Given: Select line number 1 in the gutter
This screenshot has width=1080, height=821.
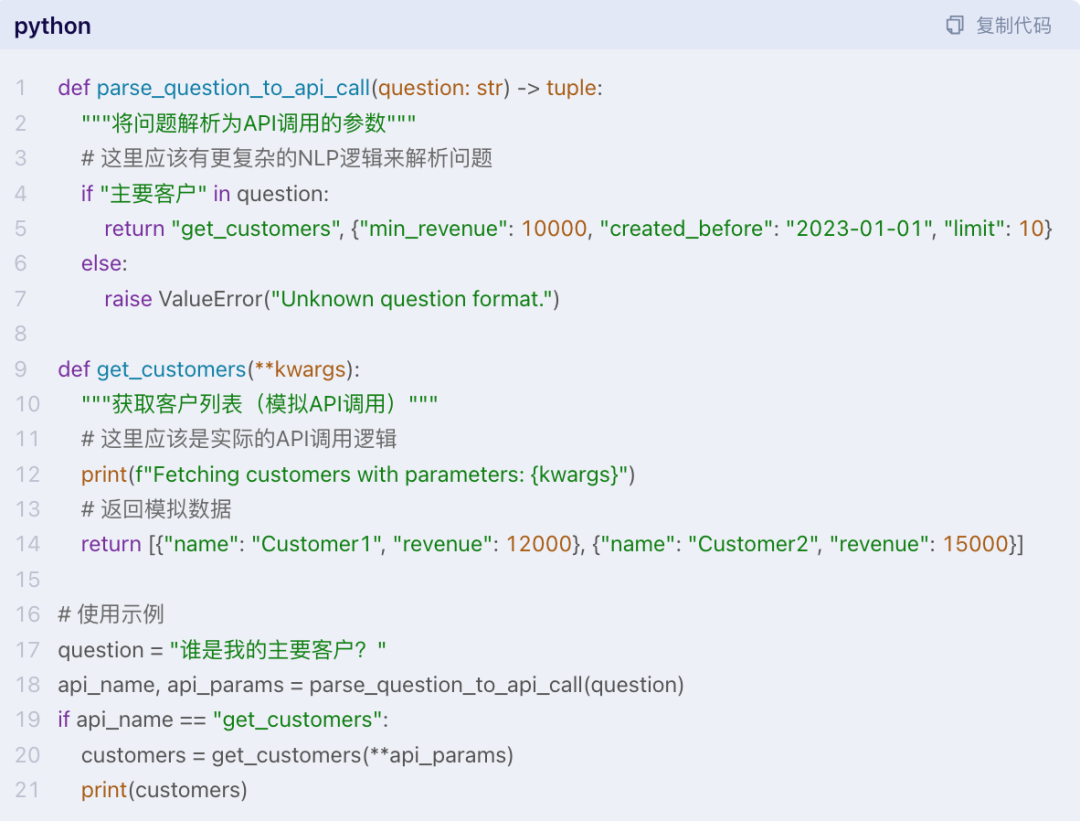Looking at the screenshot, I should click(x=21, y=88).
